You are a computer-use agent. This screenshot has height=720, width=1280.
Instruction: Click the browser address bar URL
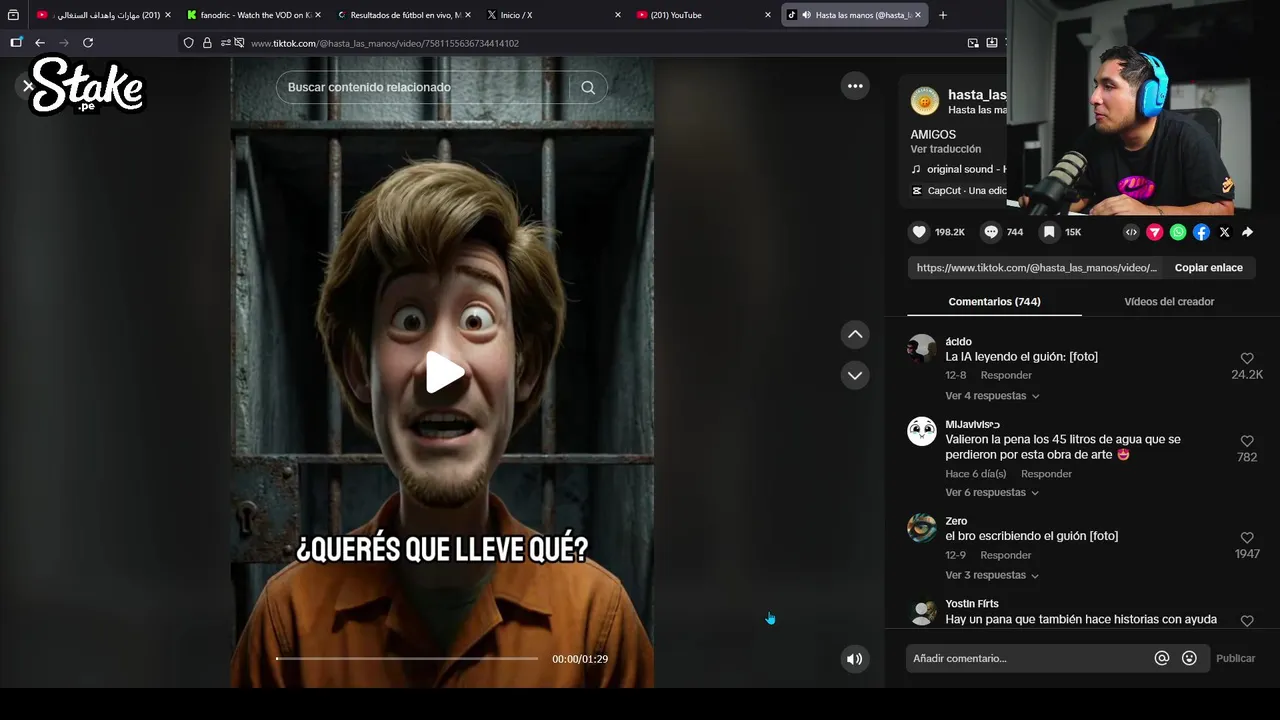(x=384, y=43)
